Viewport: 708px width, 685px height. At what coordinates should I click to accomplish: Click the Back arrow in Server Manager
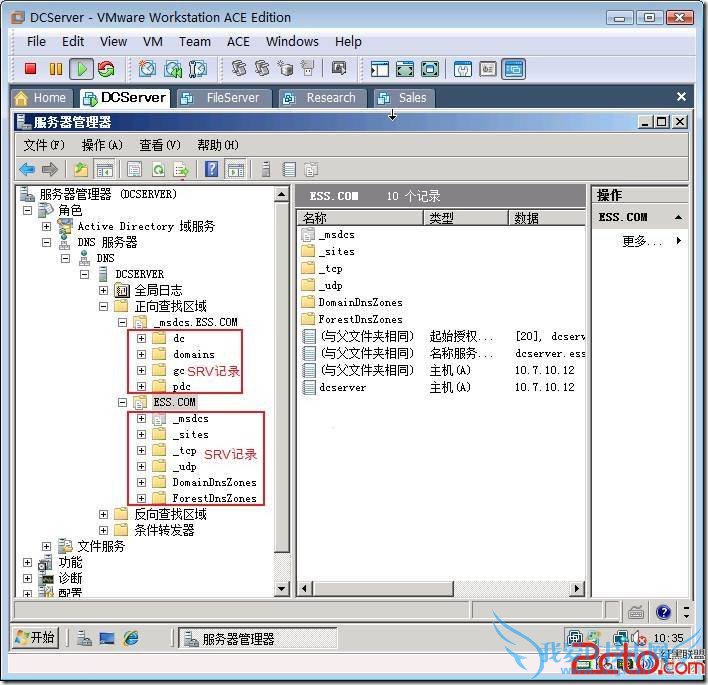(x=27, y=169)
